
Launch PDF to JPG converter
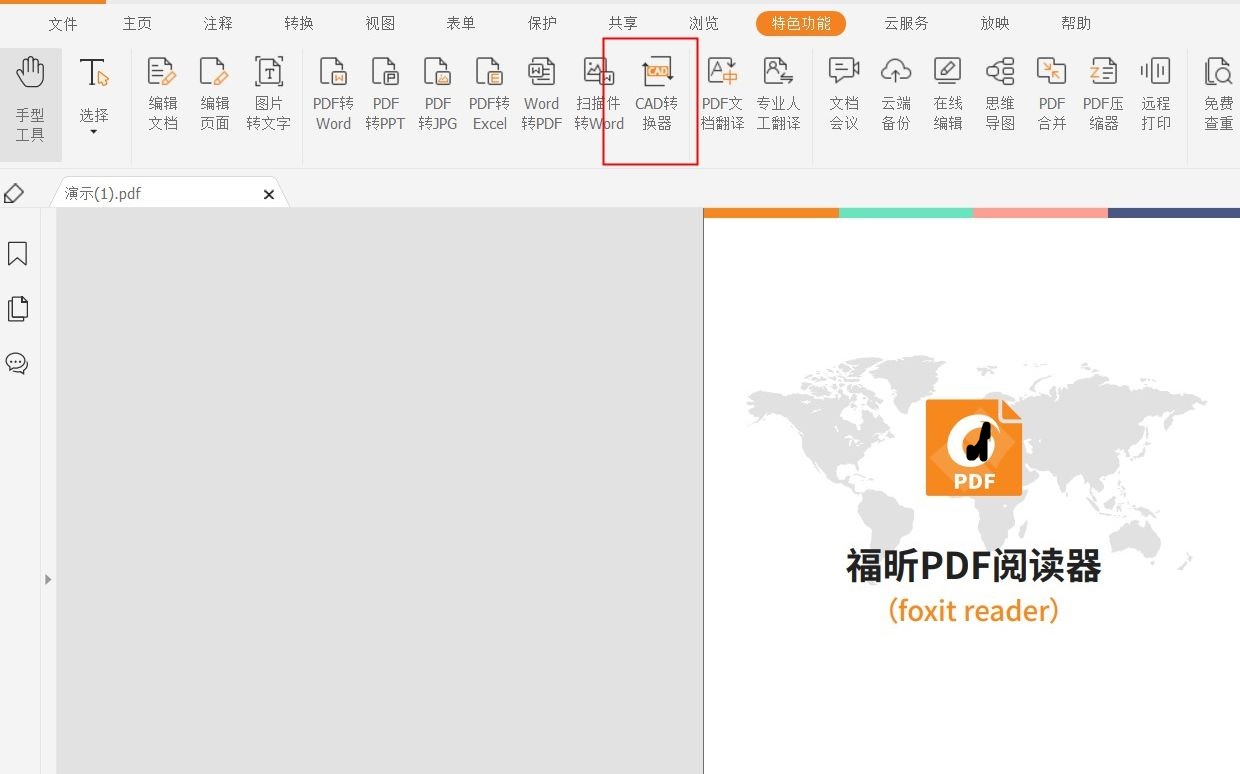438,95
